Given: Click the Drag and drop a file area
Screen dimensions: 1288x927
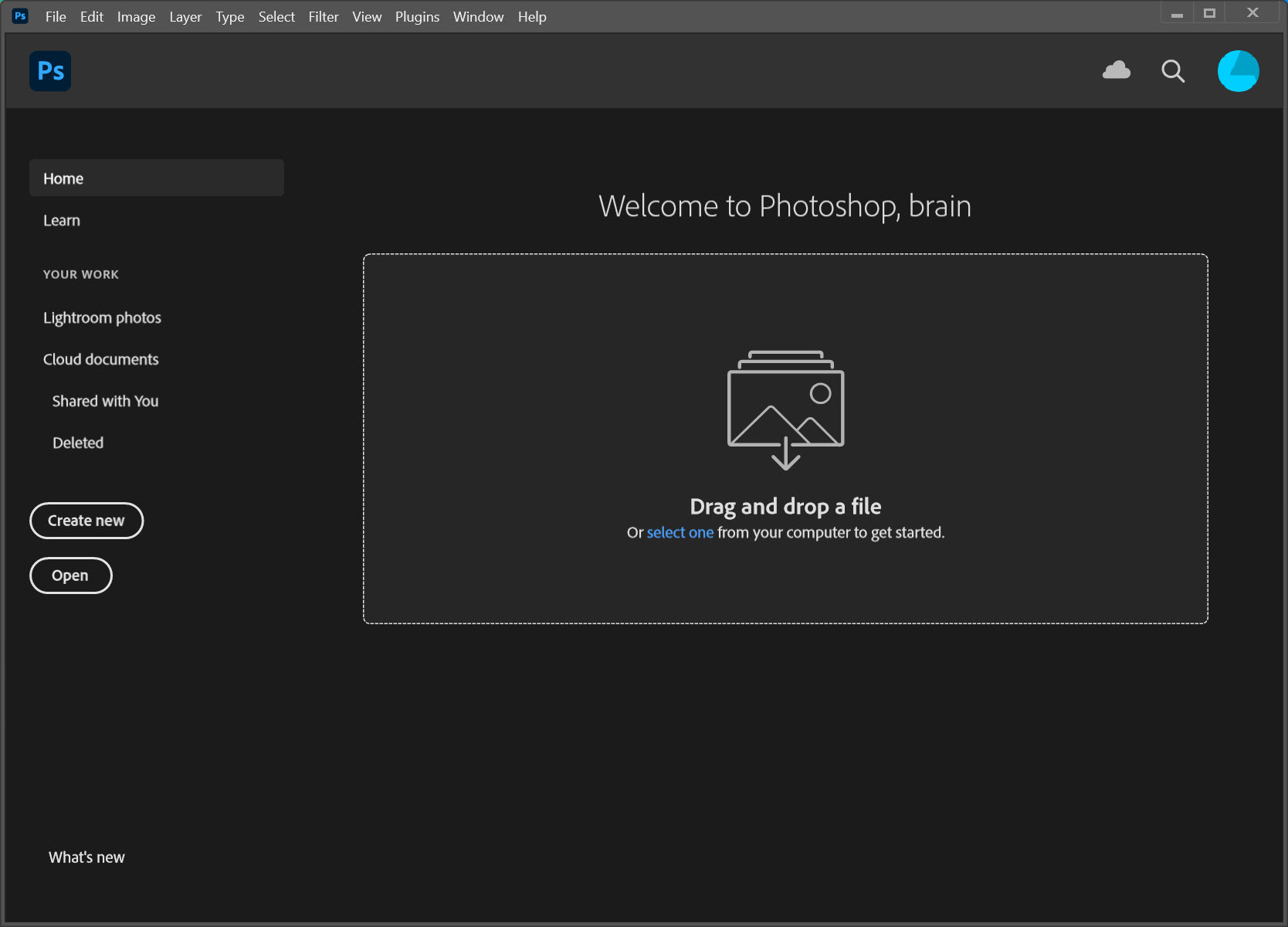Looking at the screenshot, I should pos(785,439).
